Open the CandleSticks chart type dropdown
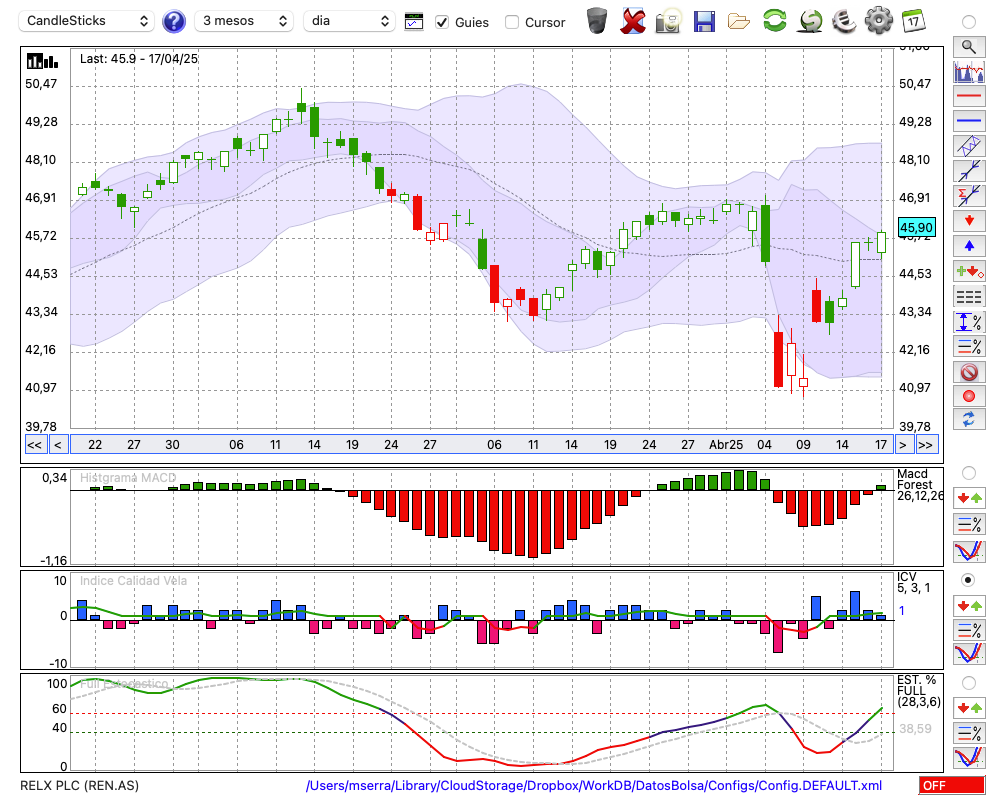The image size is (1000, 800). tap(87, 21)
